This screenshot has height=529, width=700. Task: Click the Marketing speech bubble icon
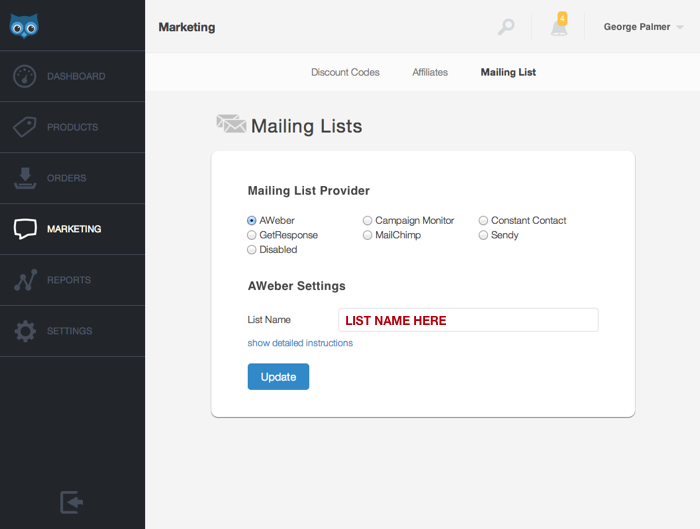point(25,229)
